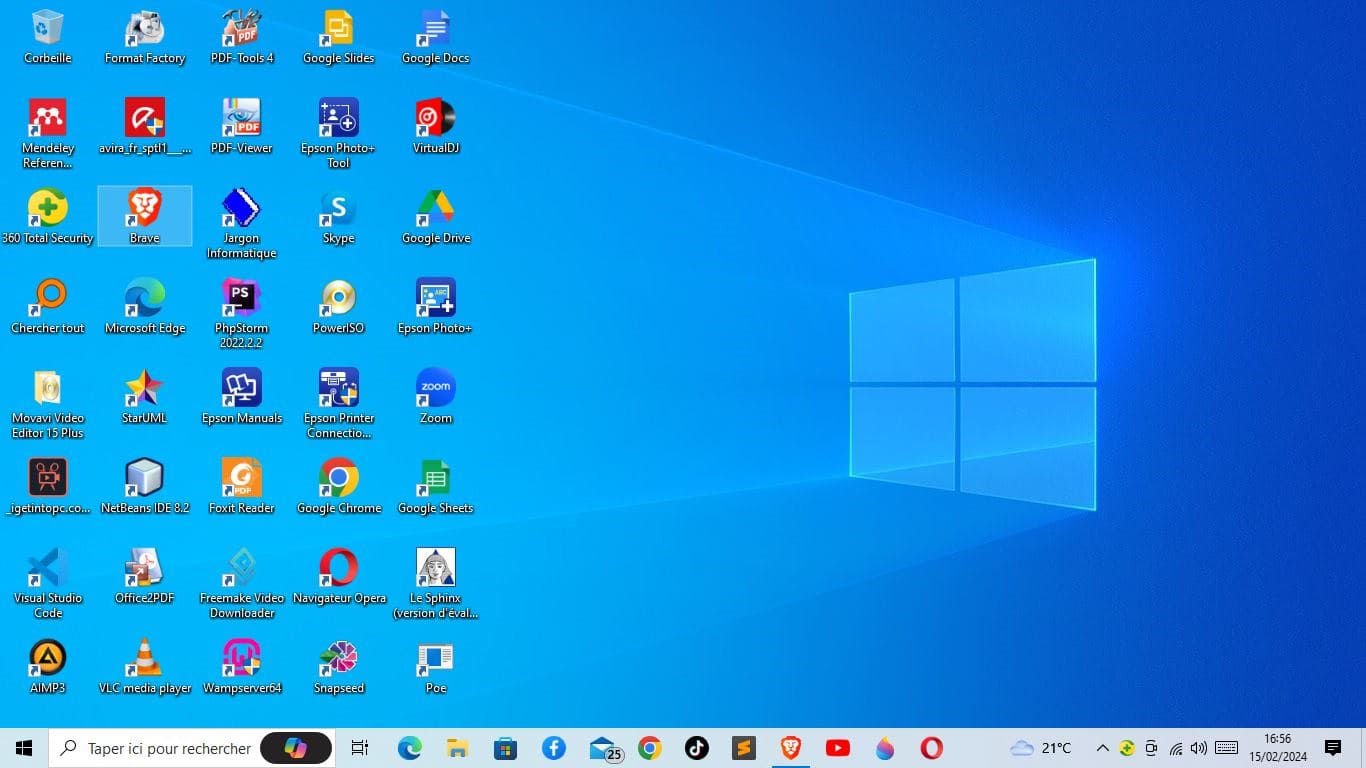Start Wampserver64
This screenshot has height=768, width=1366.
(241, 655)
